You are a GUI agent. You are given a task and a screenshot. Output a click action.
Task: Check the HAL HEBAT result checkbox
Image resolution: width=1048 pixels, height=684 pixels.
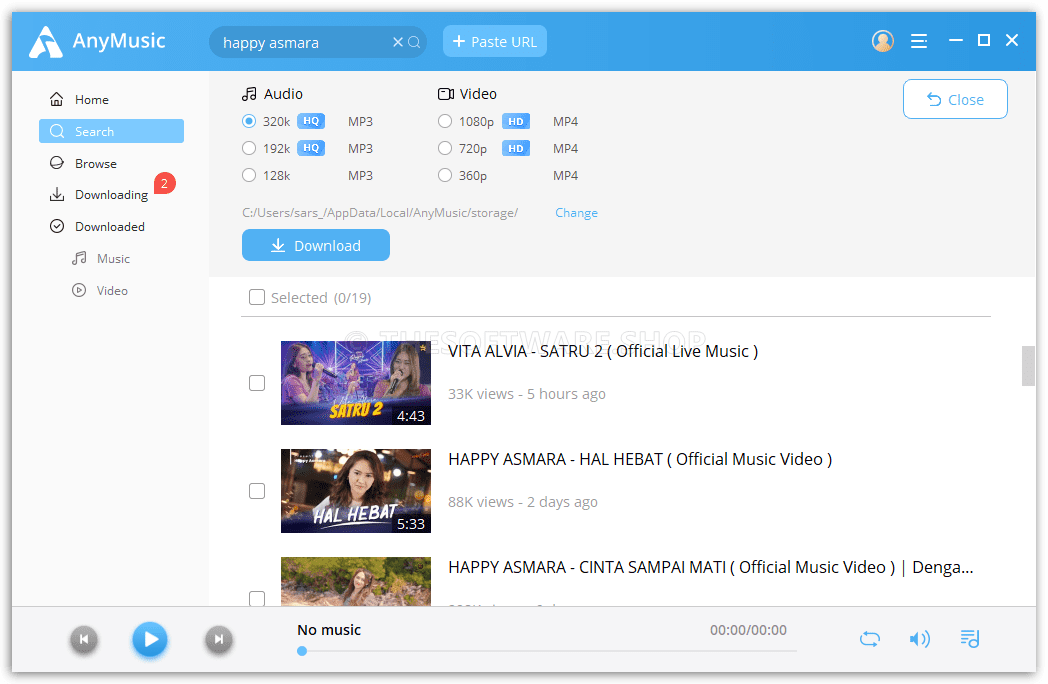(257, 491)
